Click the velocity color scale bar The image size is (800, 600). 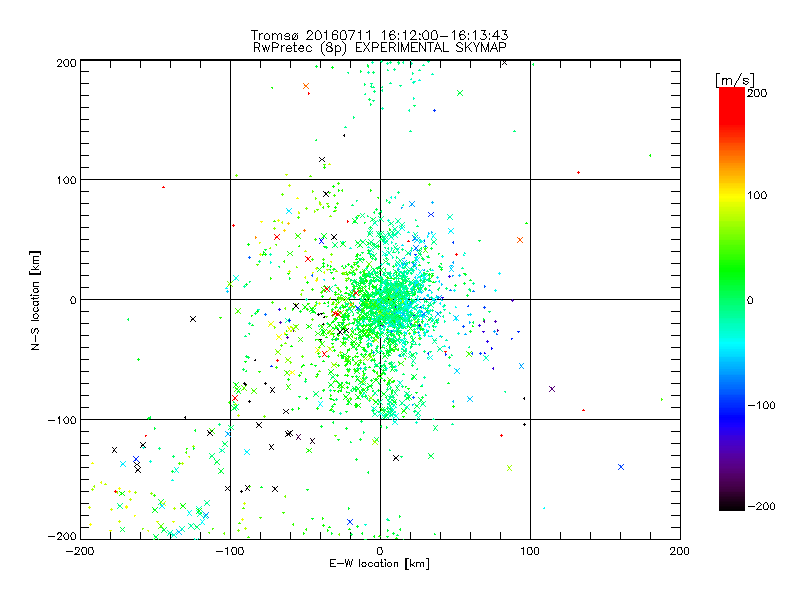(x=732, y=299)
